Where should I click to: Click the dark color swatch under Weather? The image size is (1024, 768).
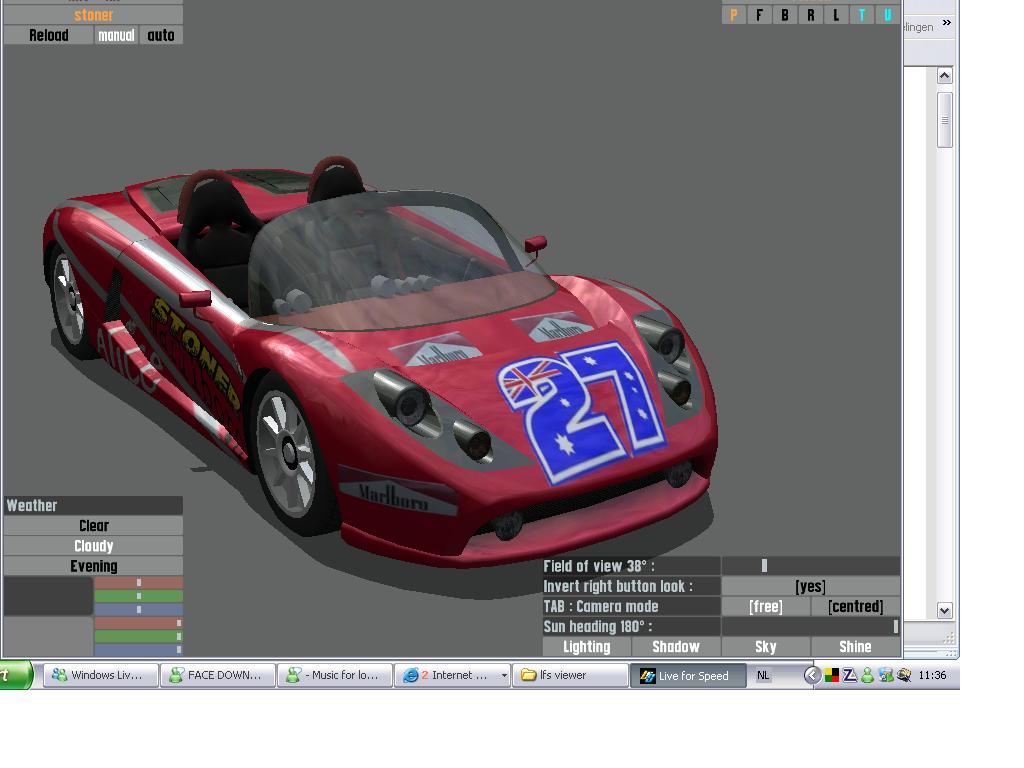pos(48,596)
